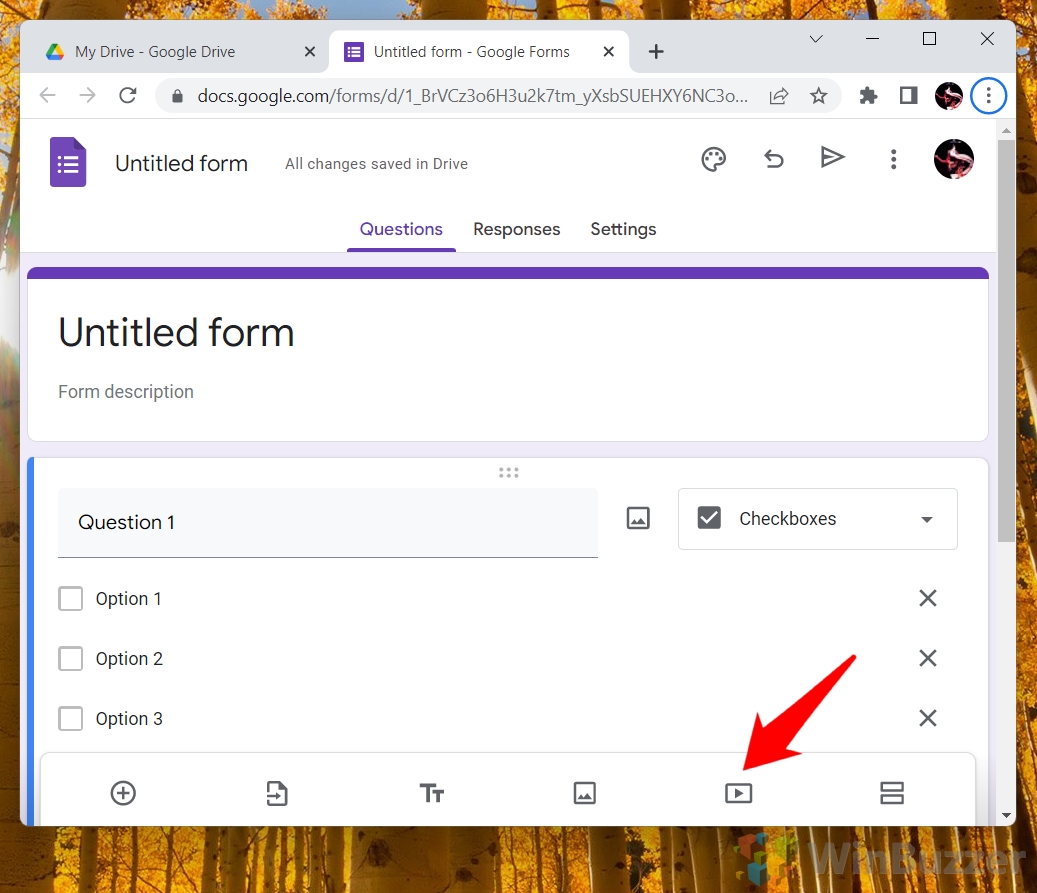Screen dimensions: 1037x893
Task: Add a video to the form
Action: [738, 792]
